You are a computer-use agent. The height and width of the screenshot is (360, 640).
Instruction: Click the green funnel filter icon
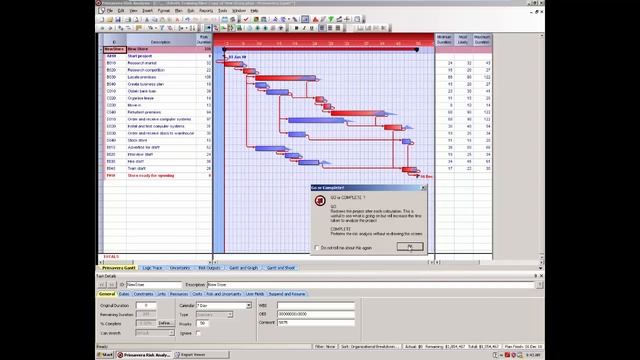click(331, 19)
